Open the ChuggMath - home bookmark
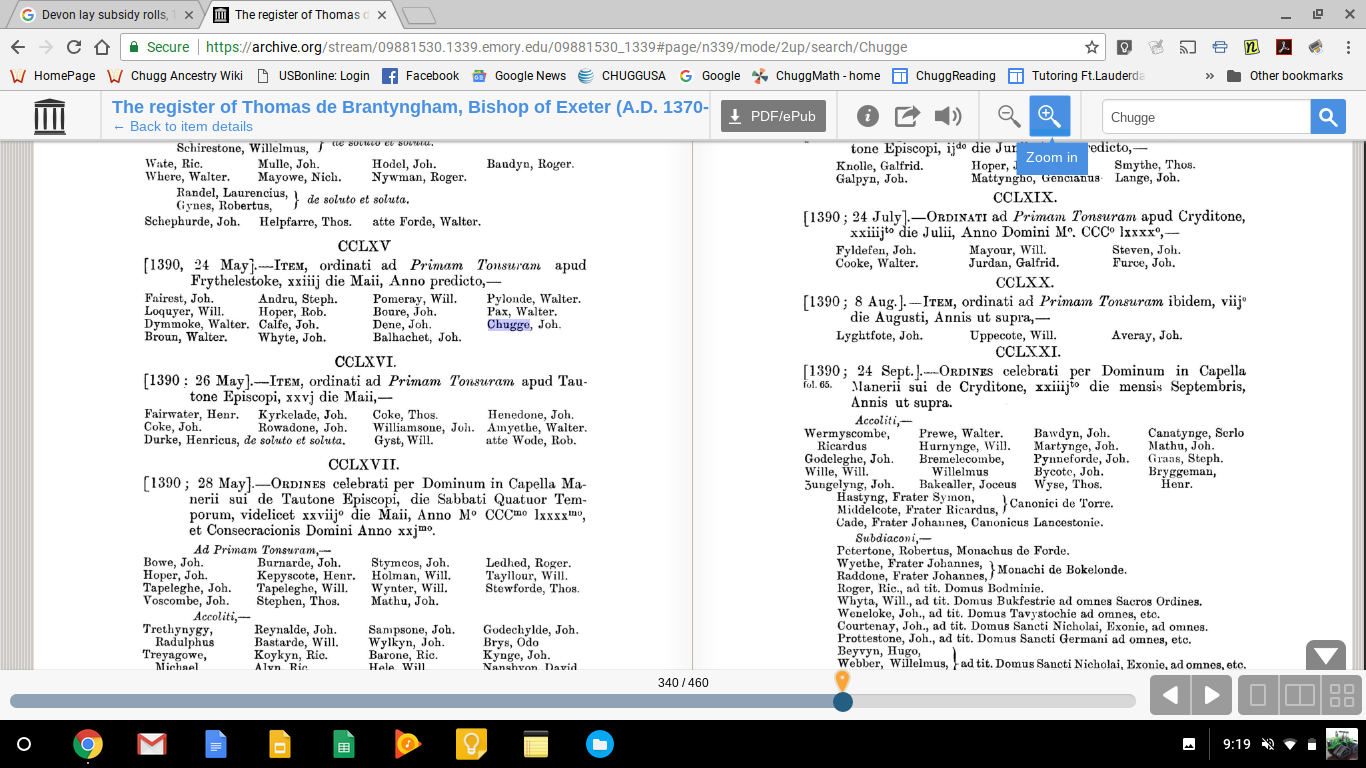 point(816,76)
